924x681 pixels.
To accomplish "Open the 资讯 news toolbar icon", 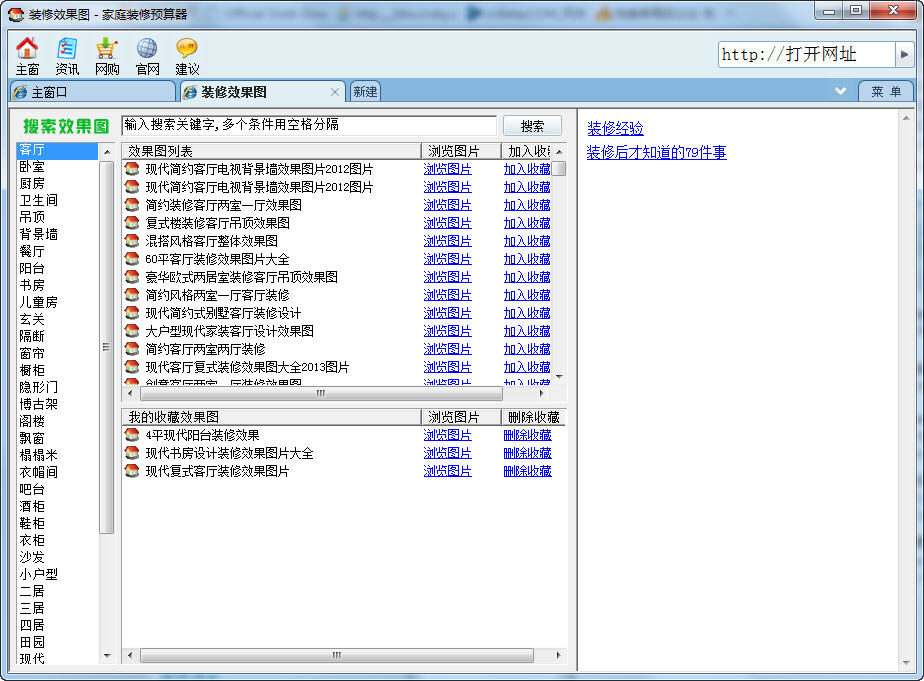I will (x=67, y=56).
